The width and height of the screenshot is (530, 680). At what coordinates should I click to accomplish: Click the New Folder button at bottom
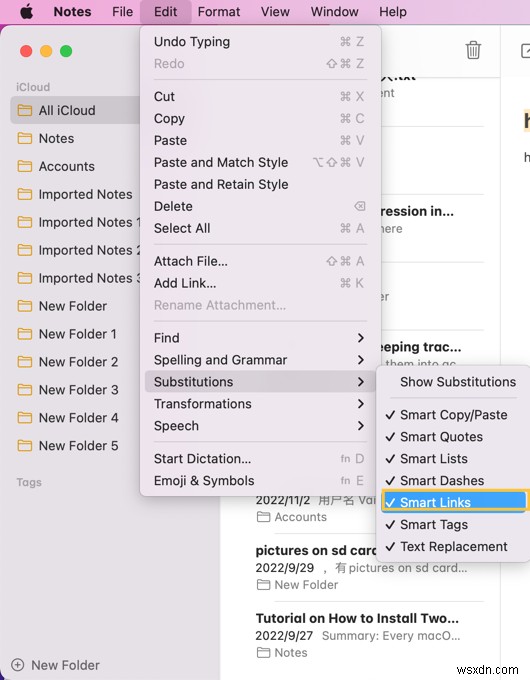(56, 665)
